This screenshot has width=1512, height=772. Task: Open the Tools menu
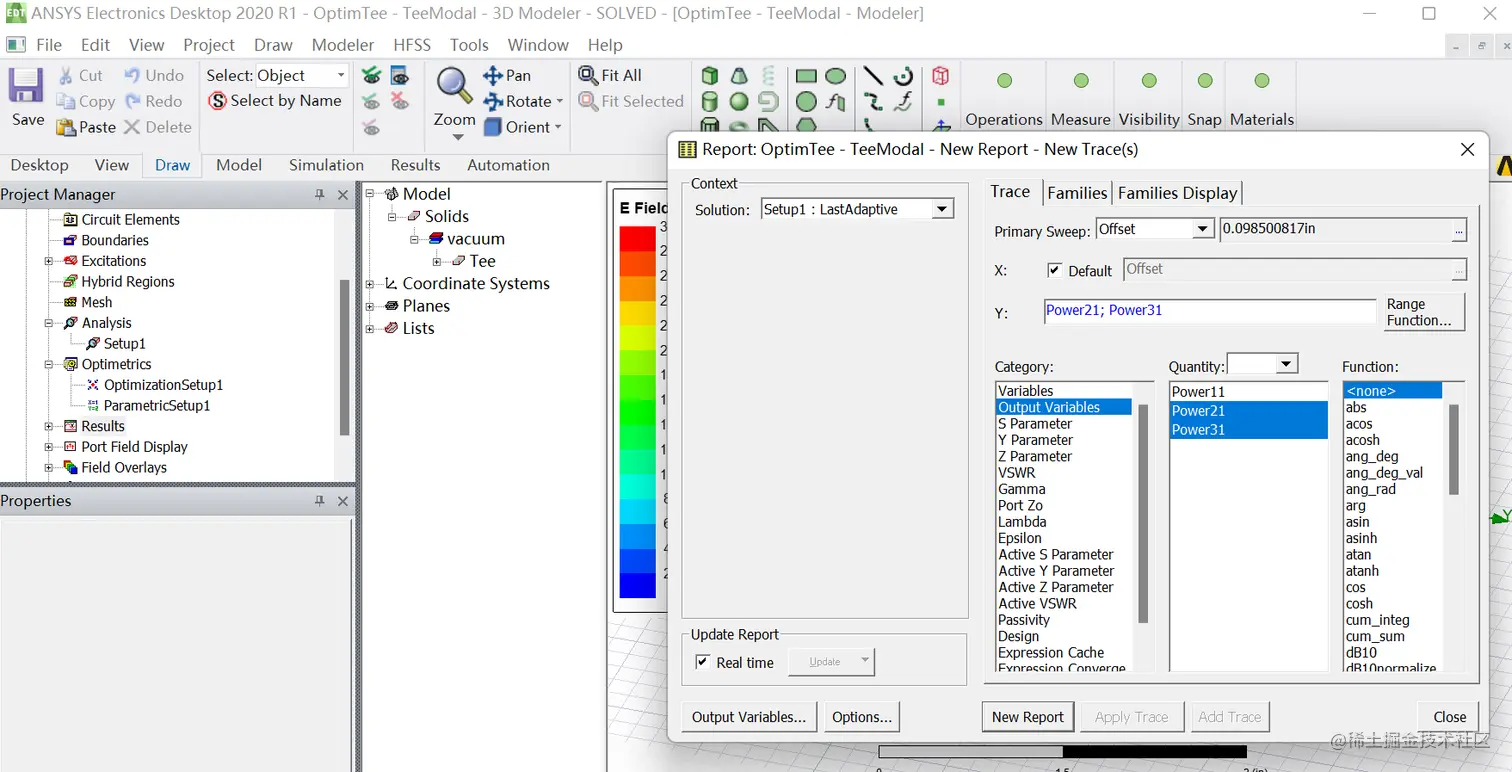pos(469,45)
